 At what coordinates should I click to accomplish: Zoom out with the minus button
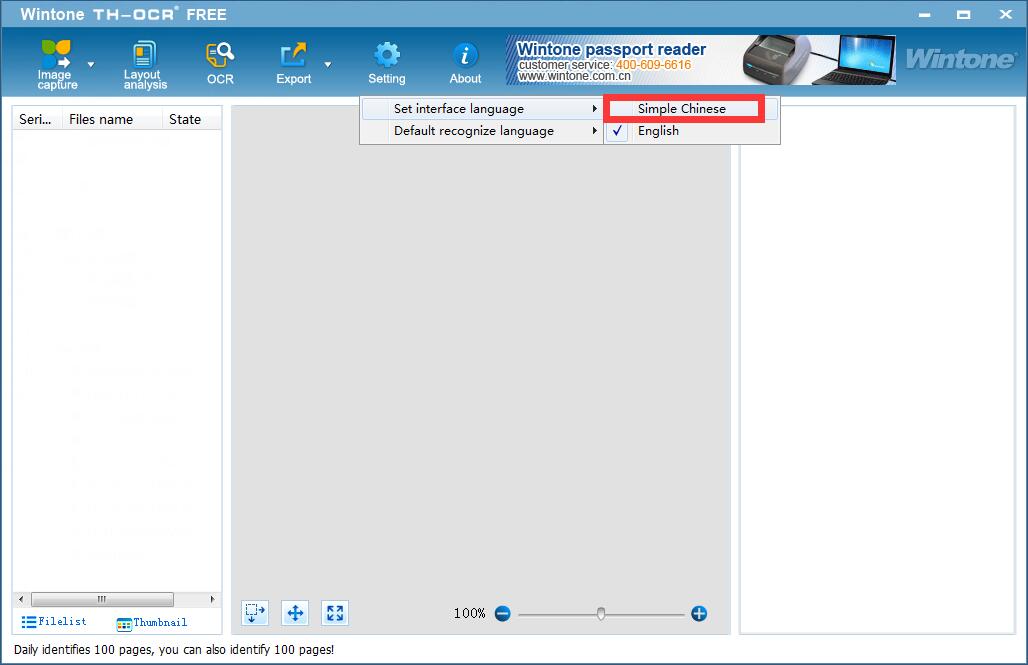502,613
